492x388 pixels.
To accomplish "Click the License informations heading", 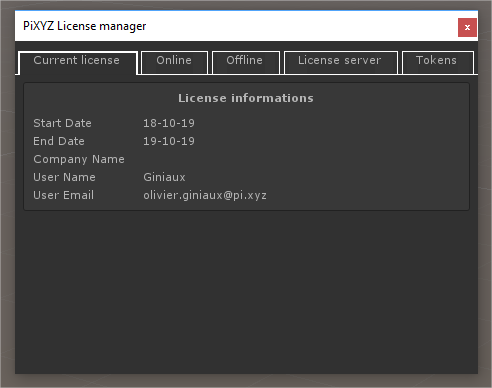I will coord(246,98).
